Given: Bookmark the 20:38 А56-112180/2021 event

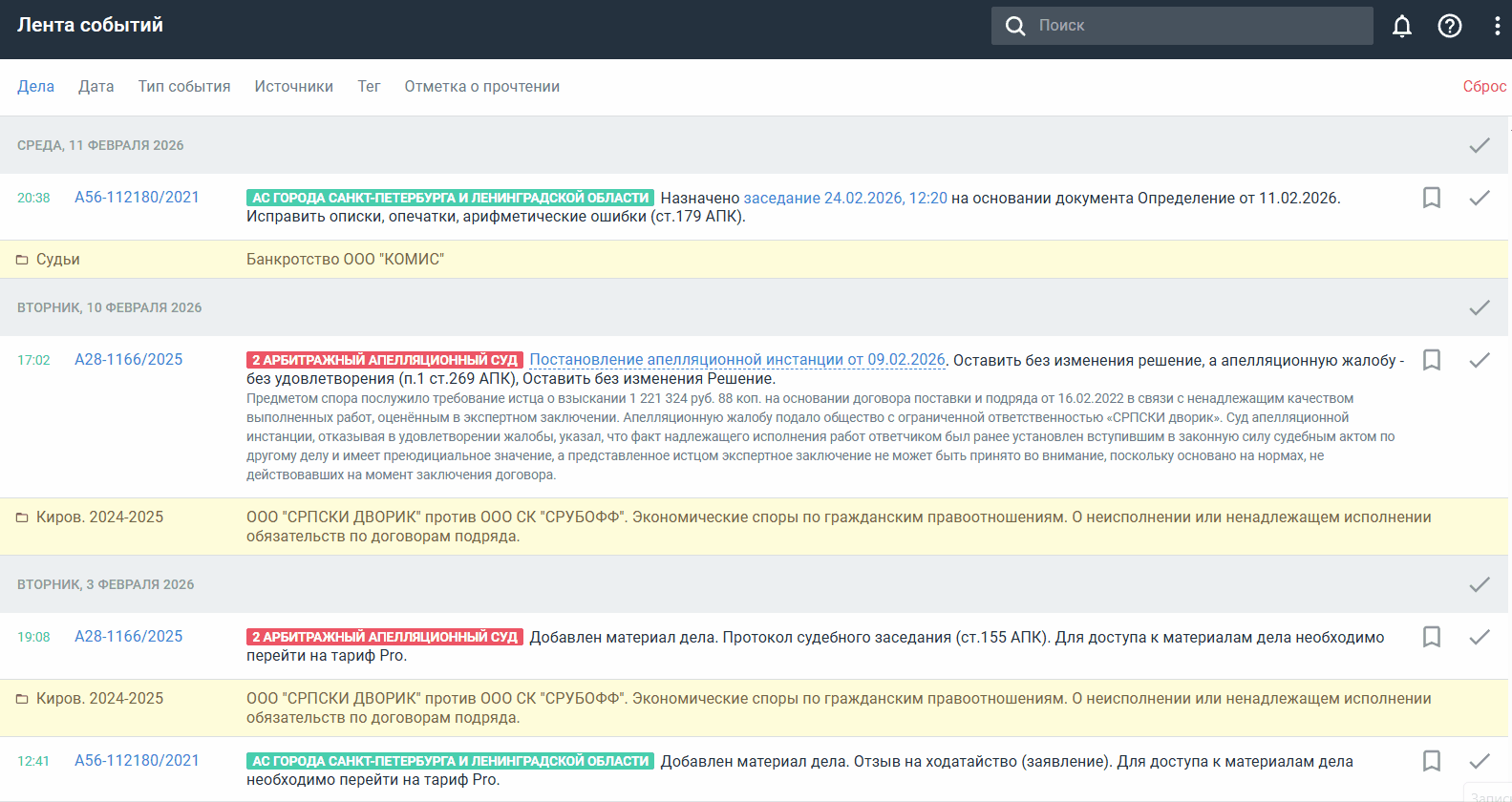Looking at the screenshot, I should 1431,198.
